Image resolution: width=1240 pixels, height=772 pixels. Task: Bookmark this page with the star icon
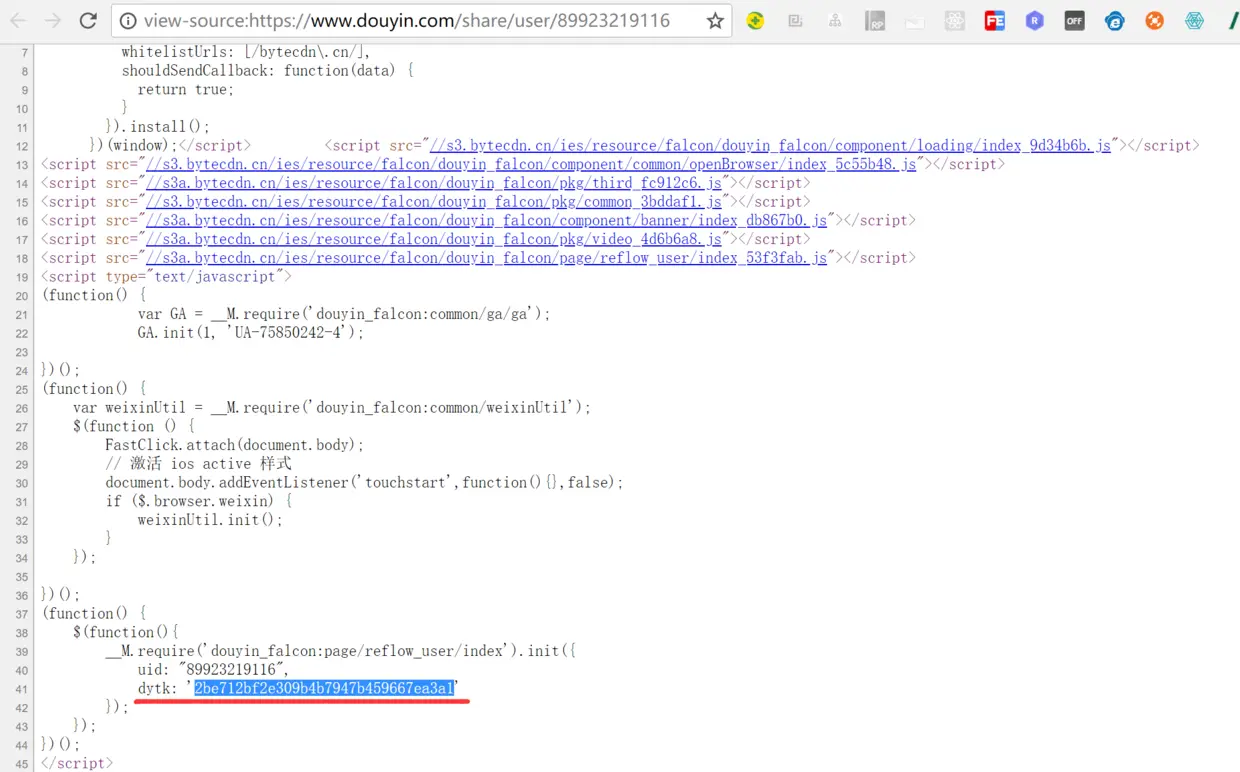[x=715, y=21]
